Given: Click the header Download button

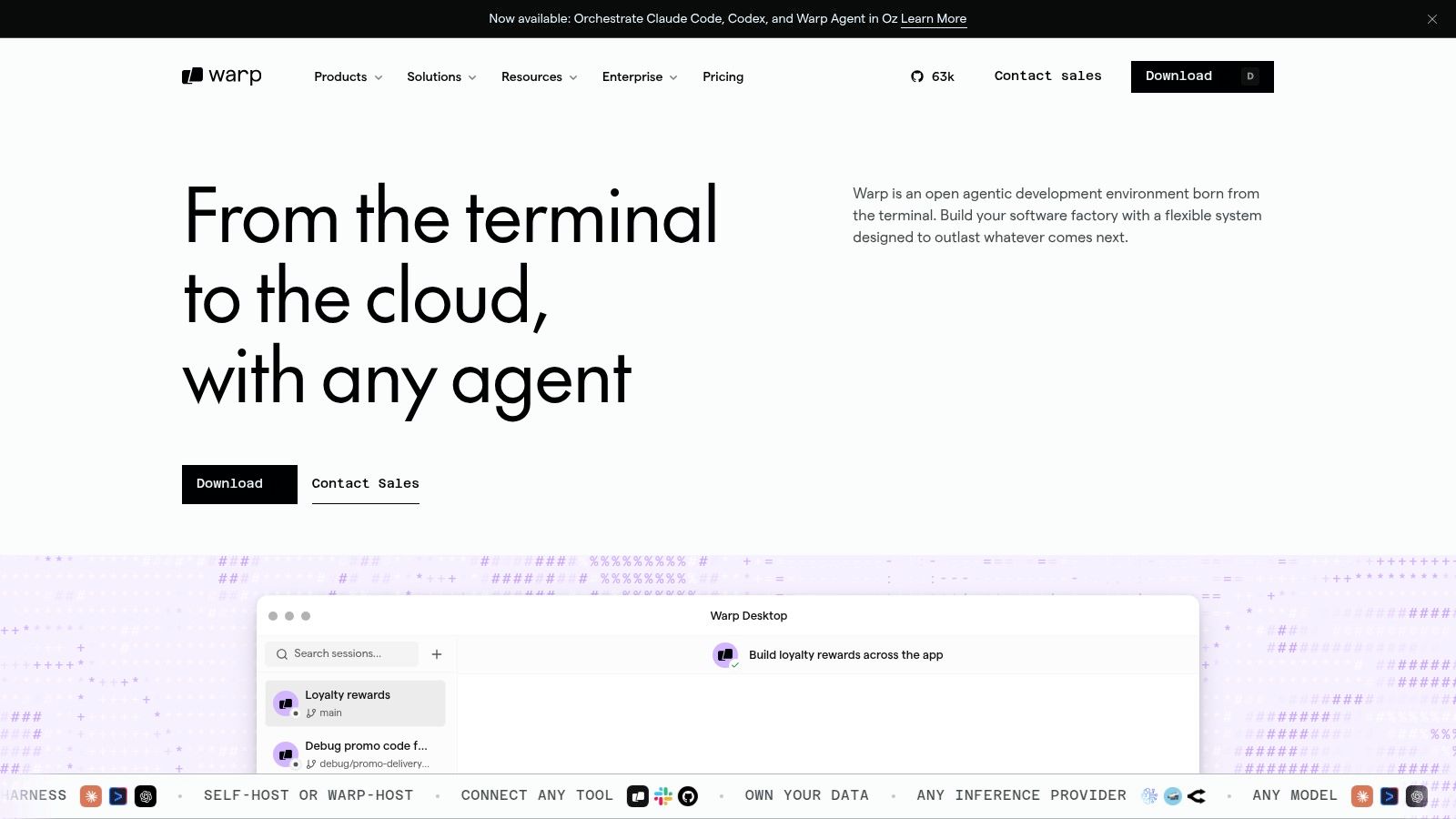Looking at the screenshot, I should (x=1202, y=76).
